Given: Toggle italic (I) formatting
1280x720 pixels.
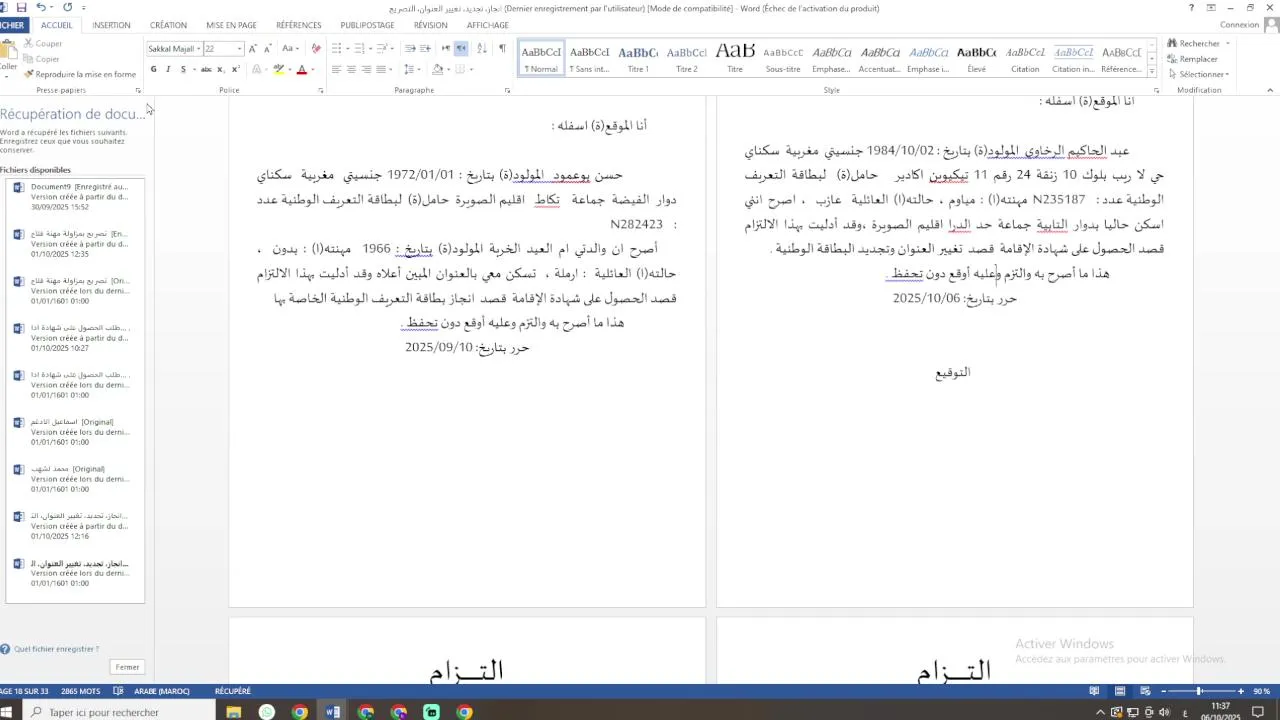Looking at the screenshot, I should (x=168, y=70).
